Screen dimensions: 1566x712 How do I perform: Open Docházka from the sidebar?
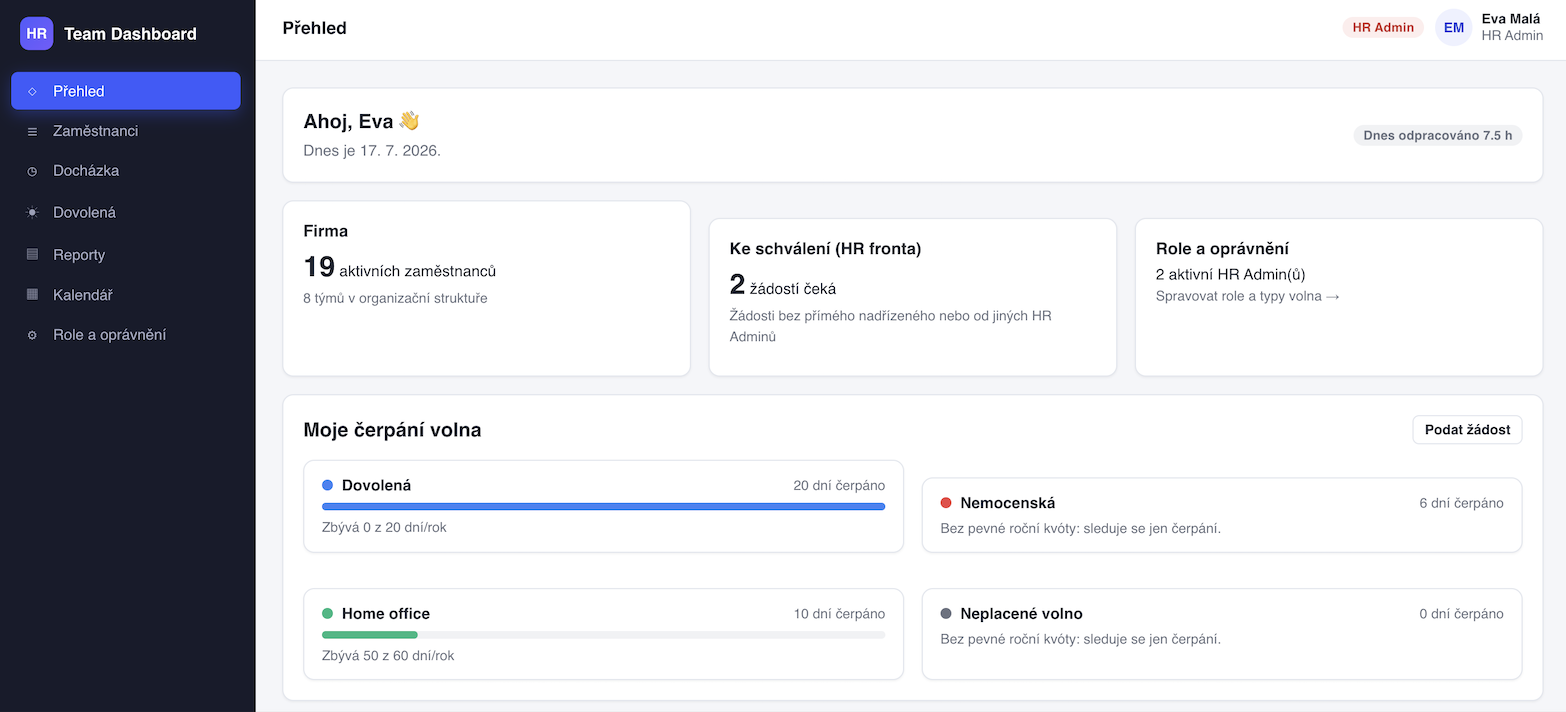126,171
